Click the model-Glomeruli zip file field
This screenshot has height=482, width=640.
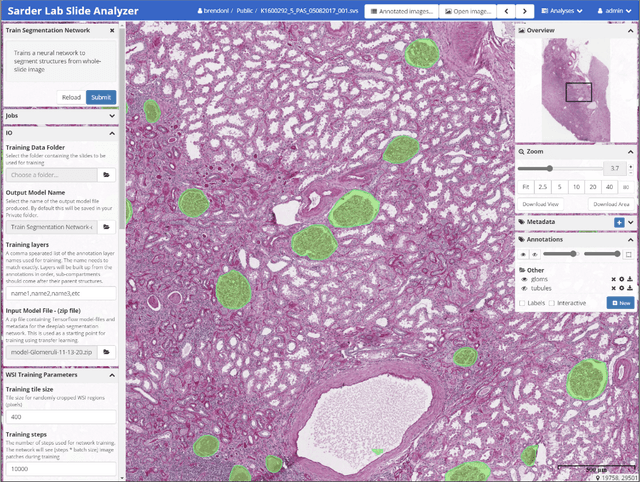[x=51, y=352]
